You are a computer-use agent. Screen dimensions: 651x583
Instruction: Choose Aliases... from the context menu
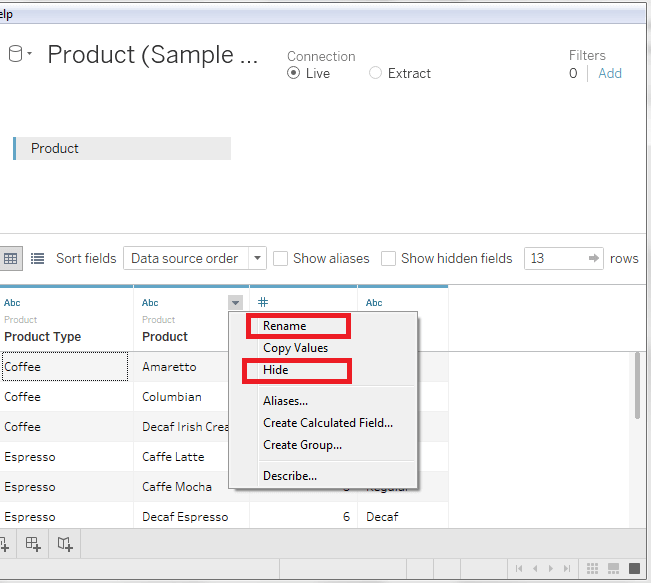click(286, 401)
